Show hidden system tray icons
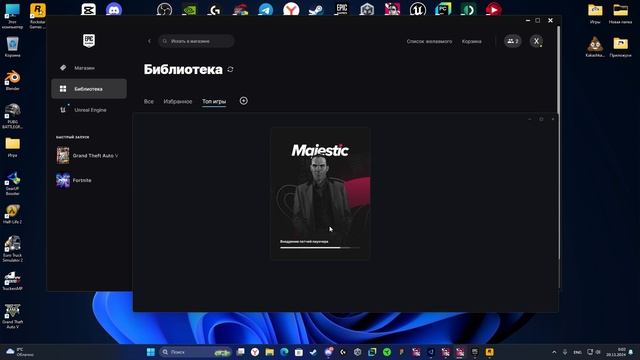 [x=554, y=352]
